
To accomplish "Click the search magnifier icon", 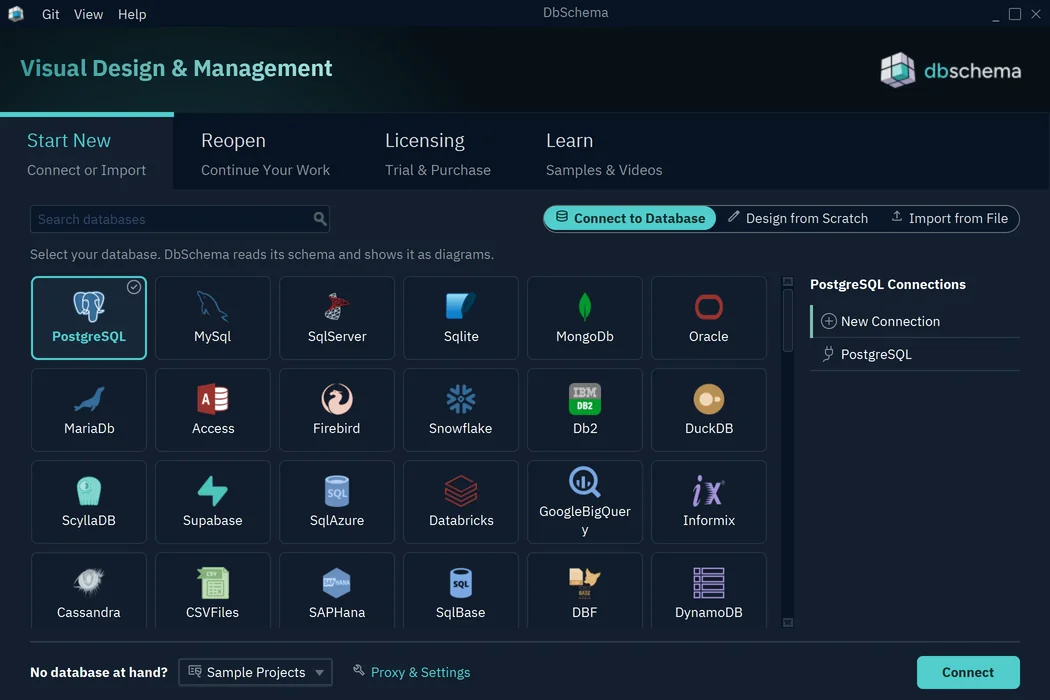I will tap(320, 218).
